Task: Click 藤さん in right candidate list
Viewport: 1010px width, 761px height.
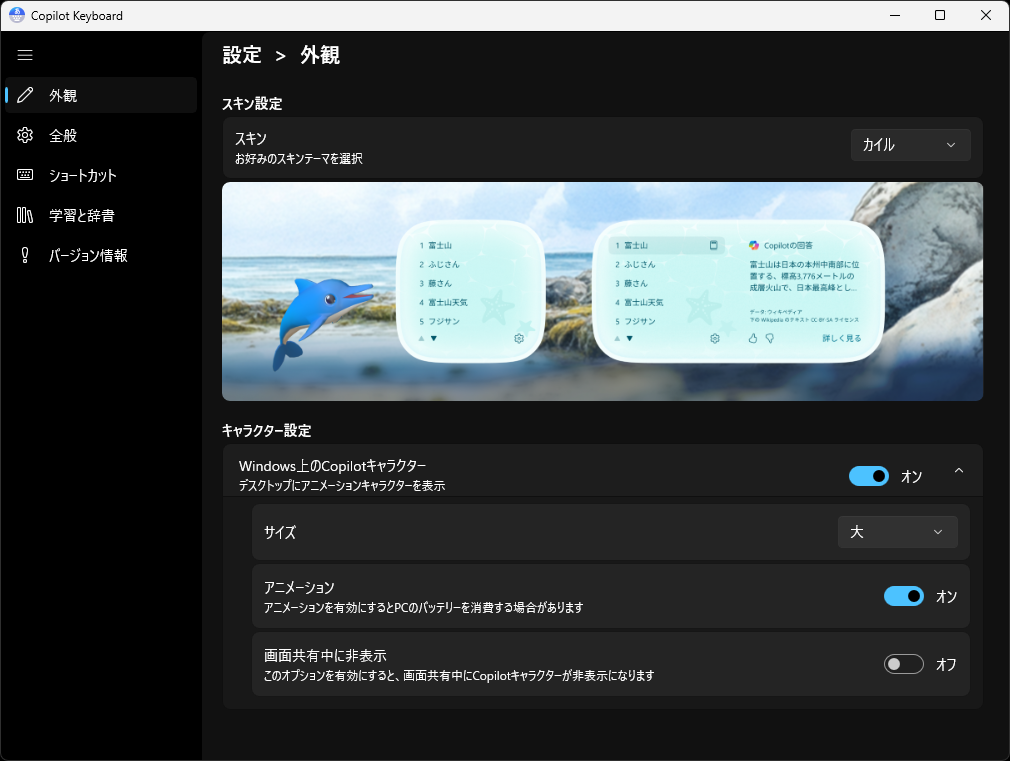Action: pos(636,284)
